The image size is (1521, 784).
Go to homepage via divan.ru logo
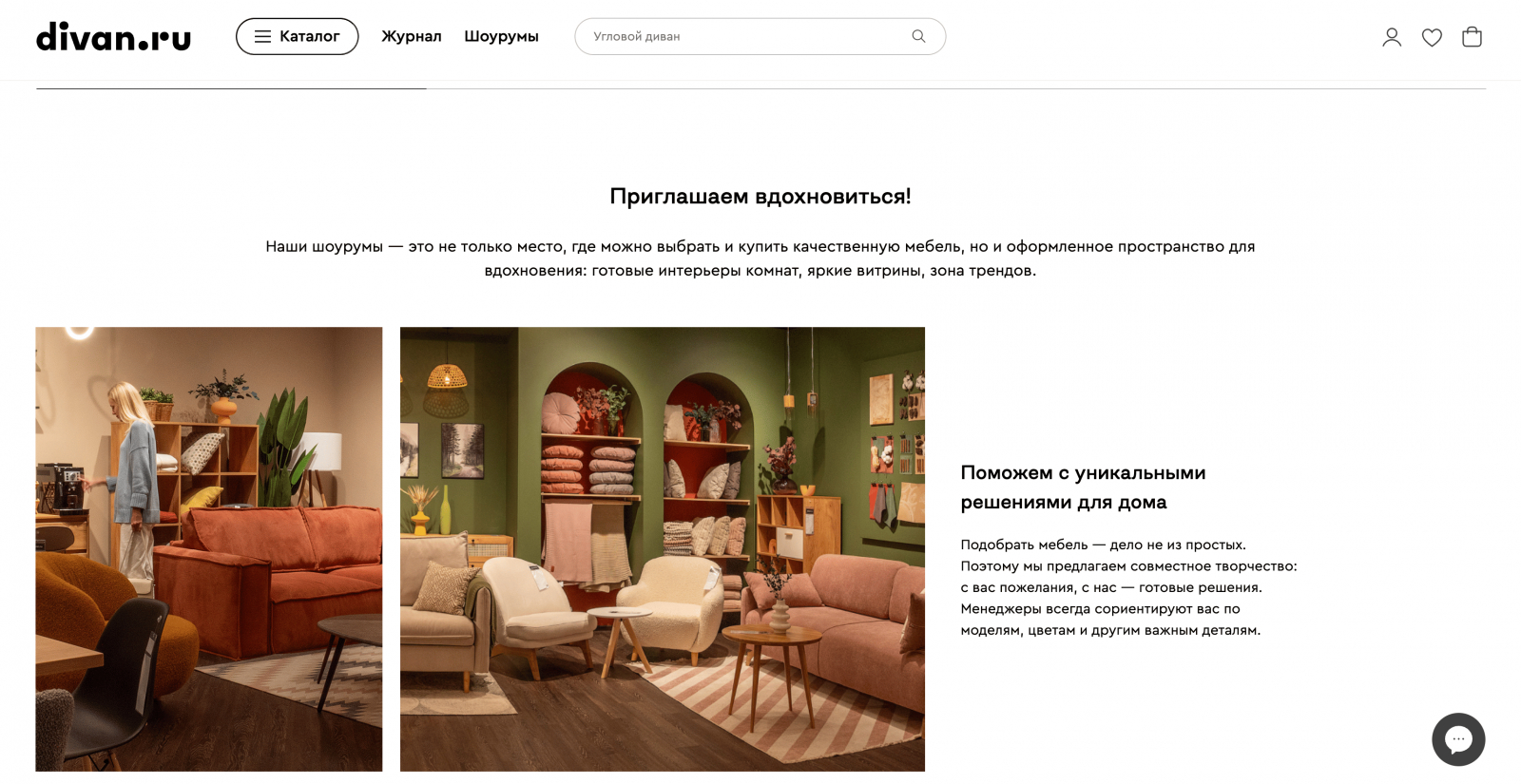click(113, 36)
